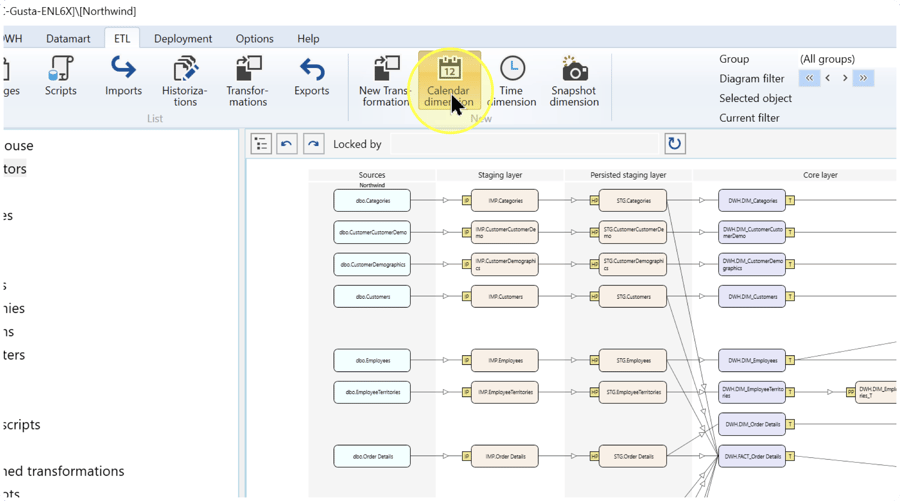Select the Group (All groups) value
The image size is (900, 501).
(x=827, y=59)
